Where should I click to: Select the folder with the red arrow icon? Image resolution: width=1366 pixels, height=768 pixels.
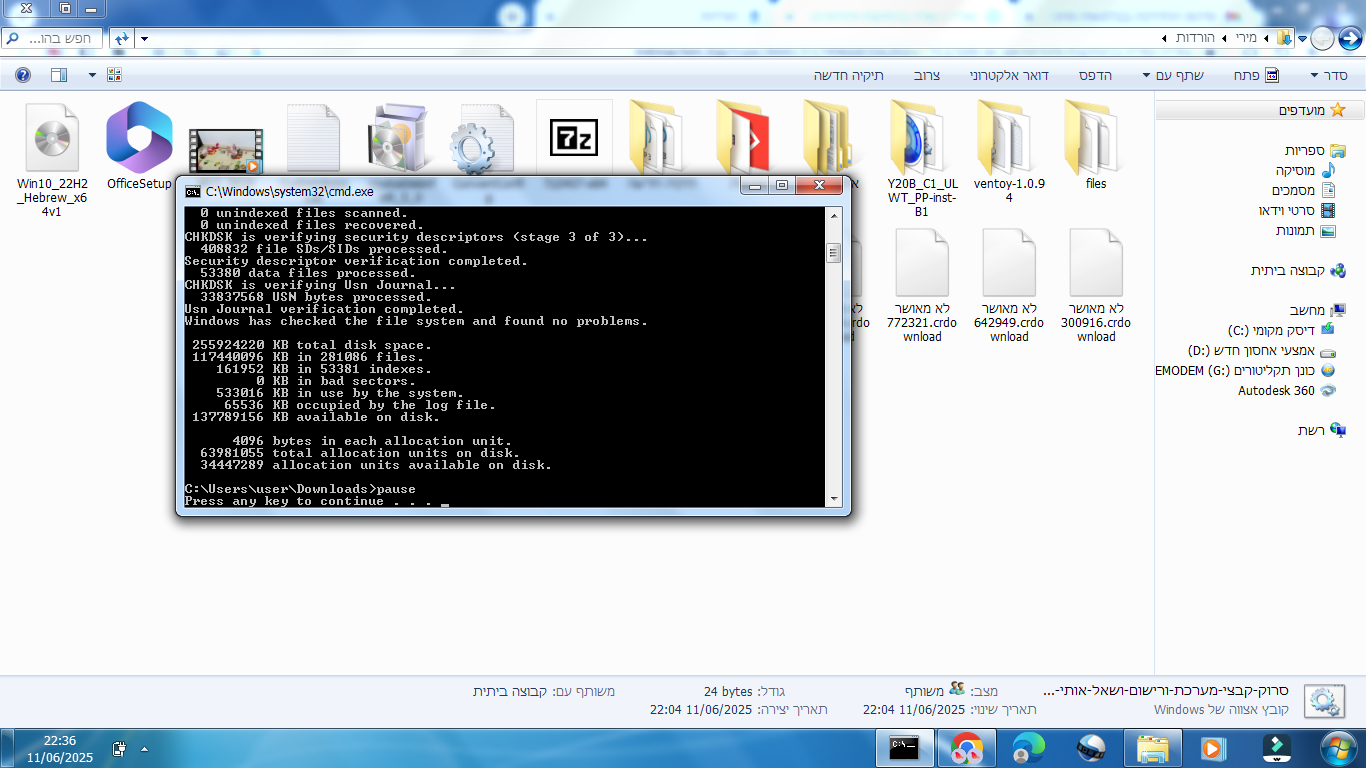(742, 138)
